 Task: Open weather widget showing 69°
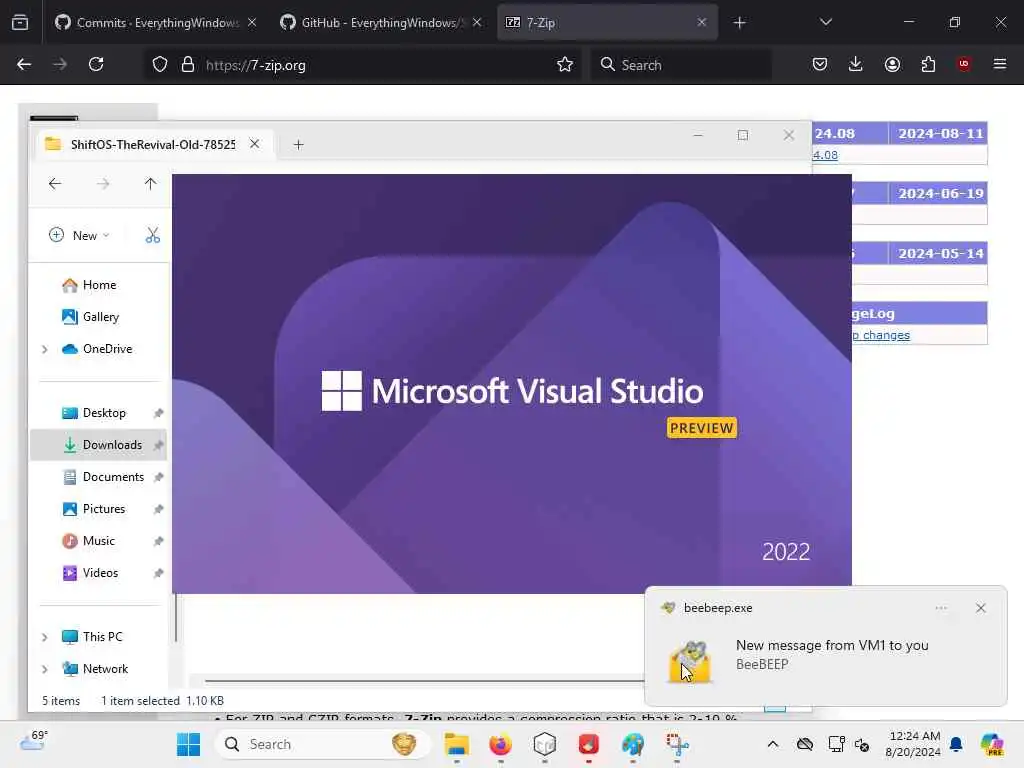point(33,741)
